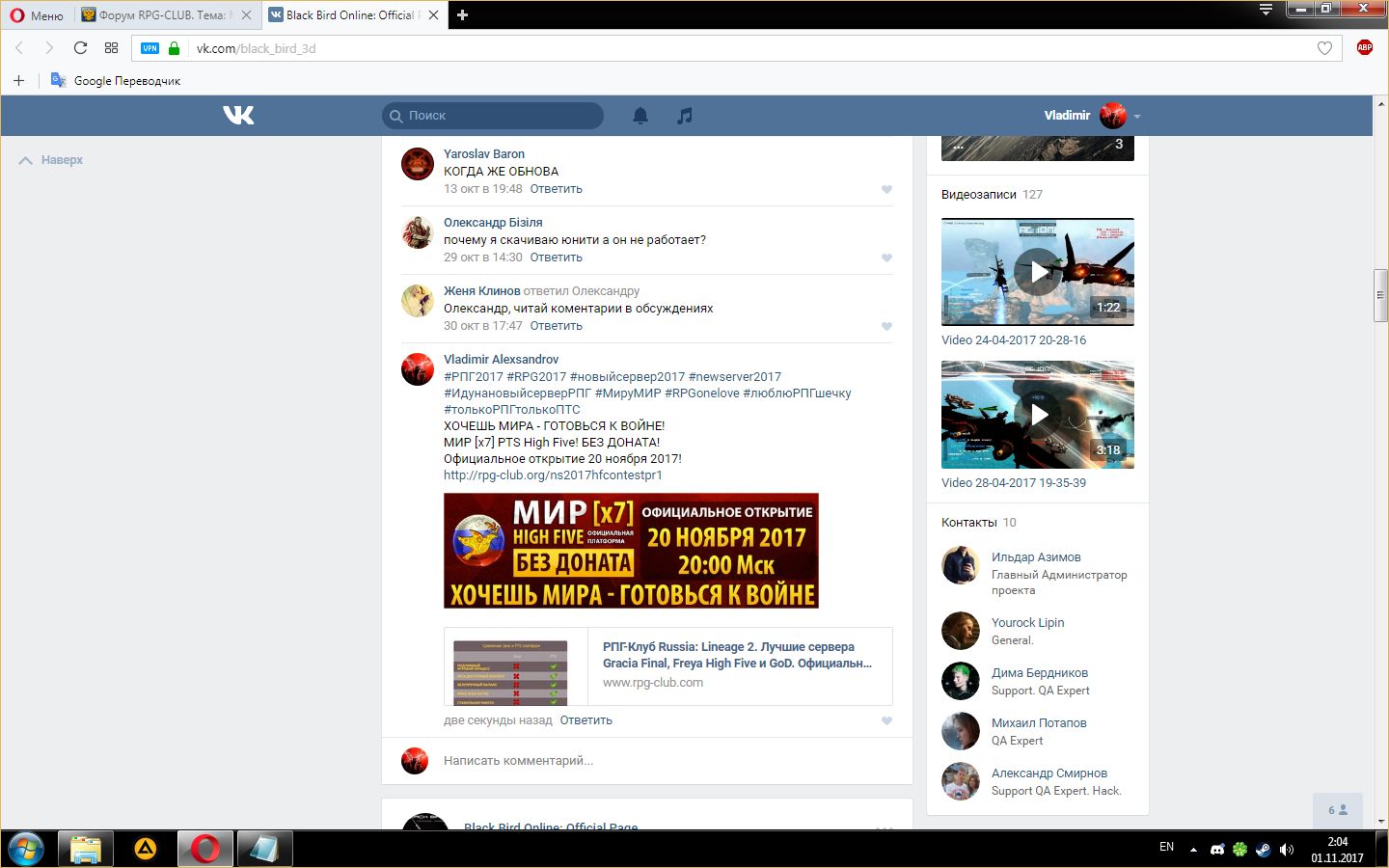Click the VPN badge in address bar
This screenshot has height=868, width=1389.
coord(150,48)
